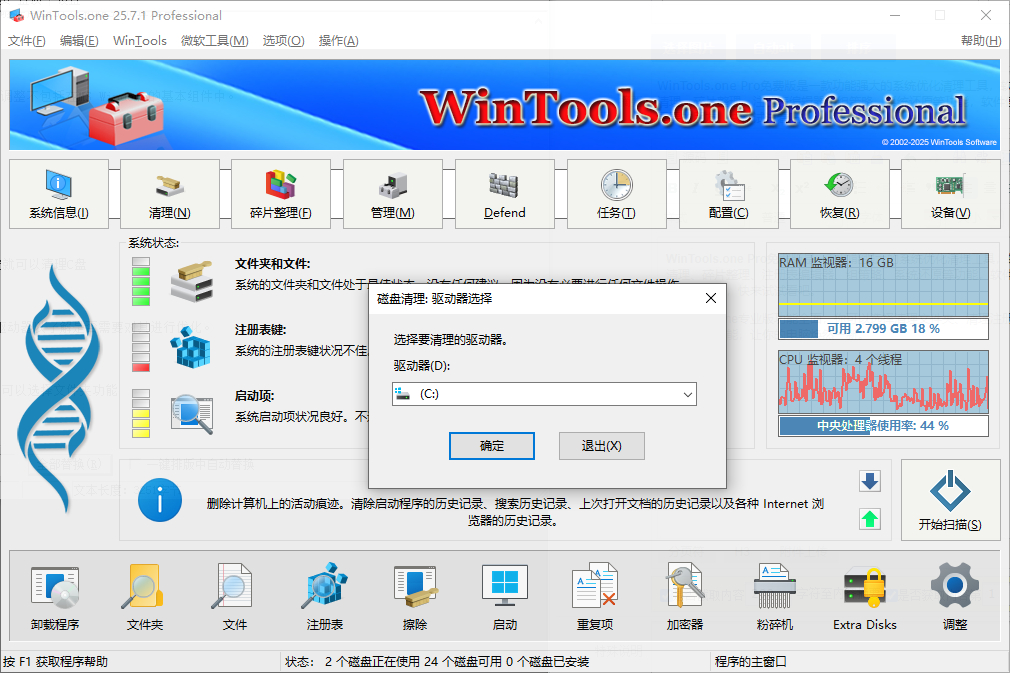1010x673 pixels.
Task: Open the 注册表 registry tool
Action: tap(324, 597)
